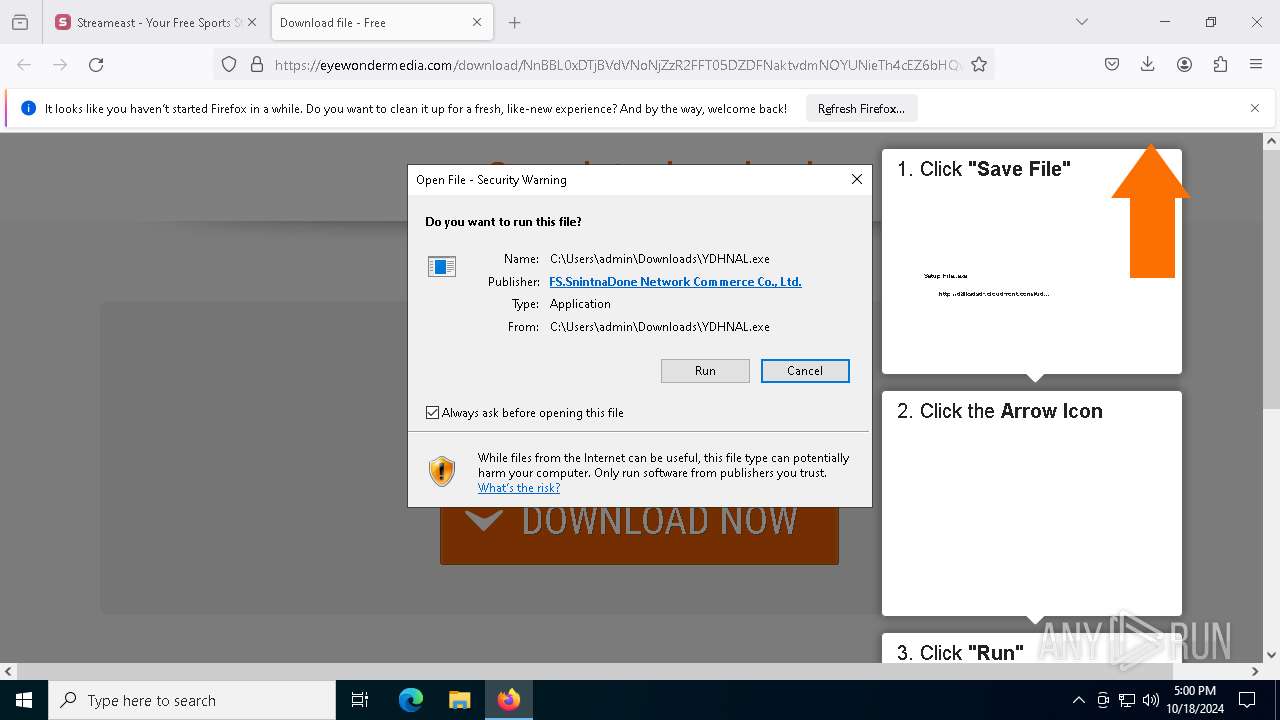The image size is (1280, 720).
Task: Go back to the previous page
Action: pyautogui.click(x=24, y=64)
